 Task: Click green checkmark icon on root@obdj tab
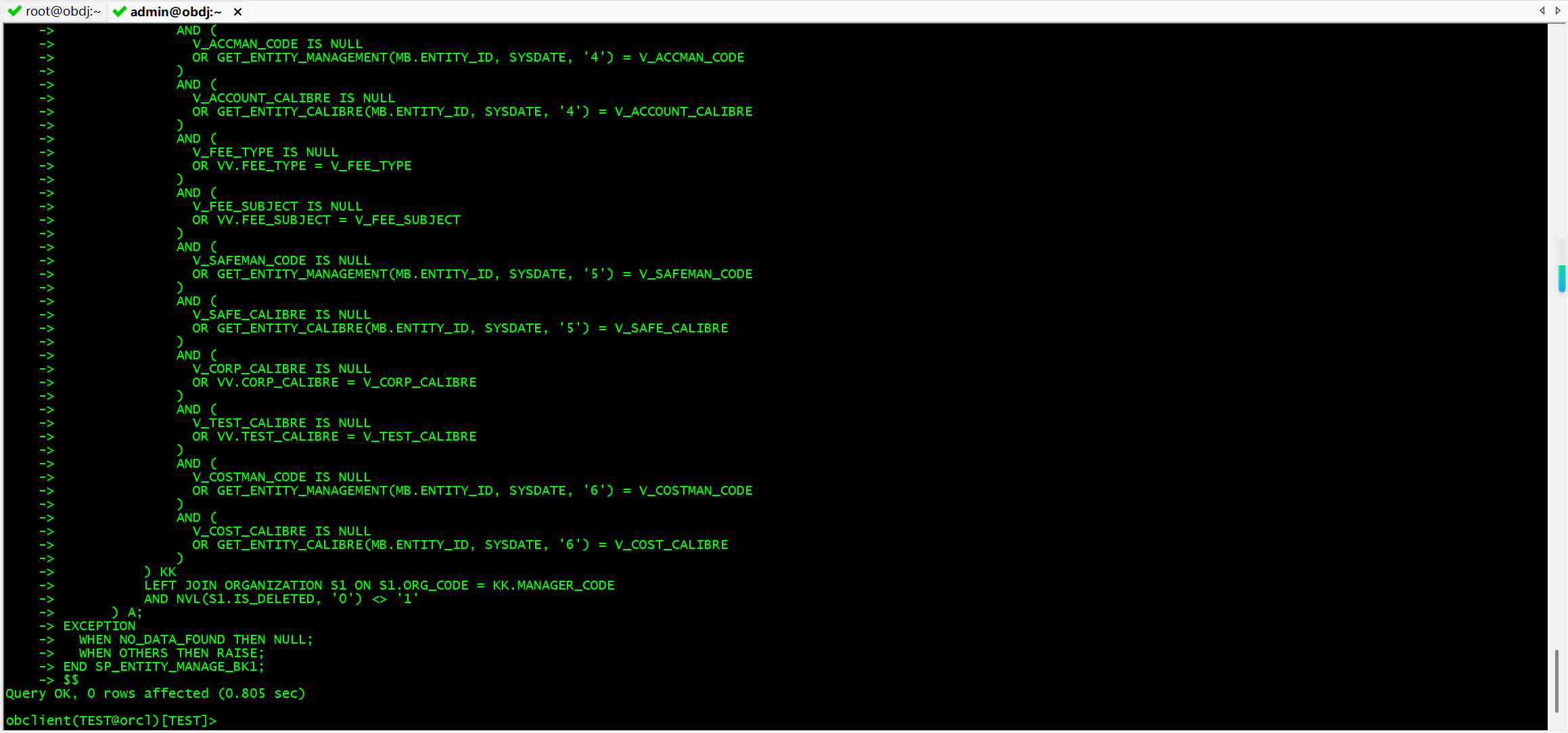click(14, 12)
